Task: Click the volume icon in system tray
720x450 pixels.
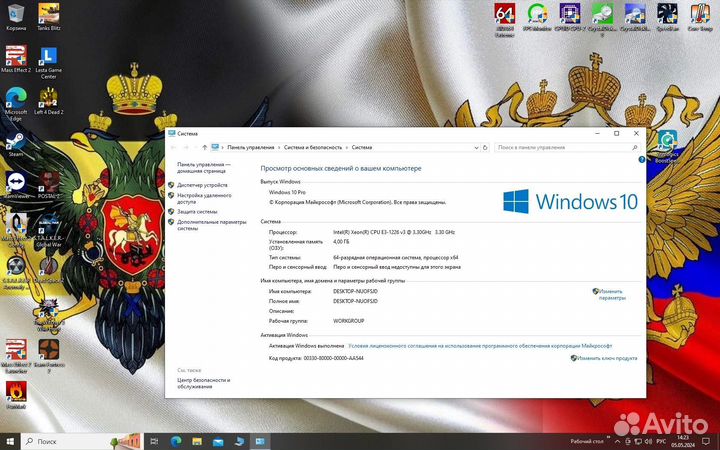Action: (x=648, y=441)
